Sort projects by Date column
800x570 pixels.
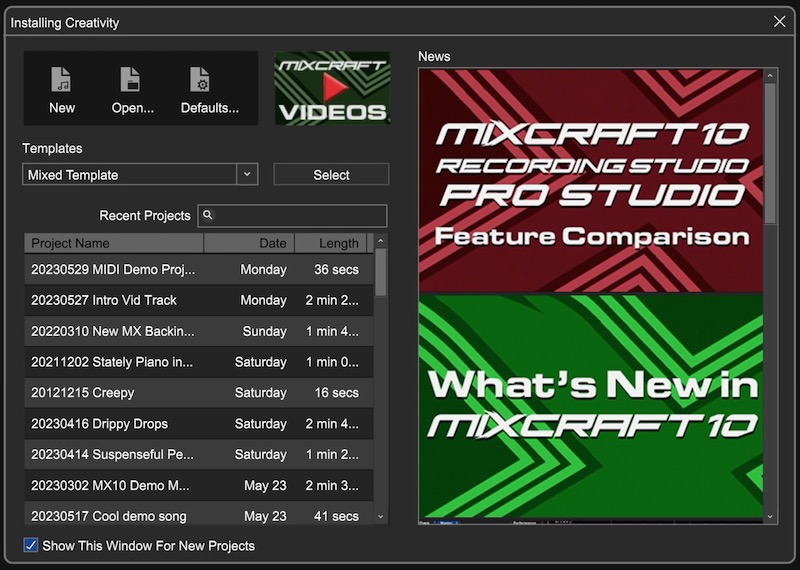coord(249,243)
